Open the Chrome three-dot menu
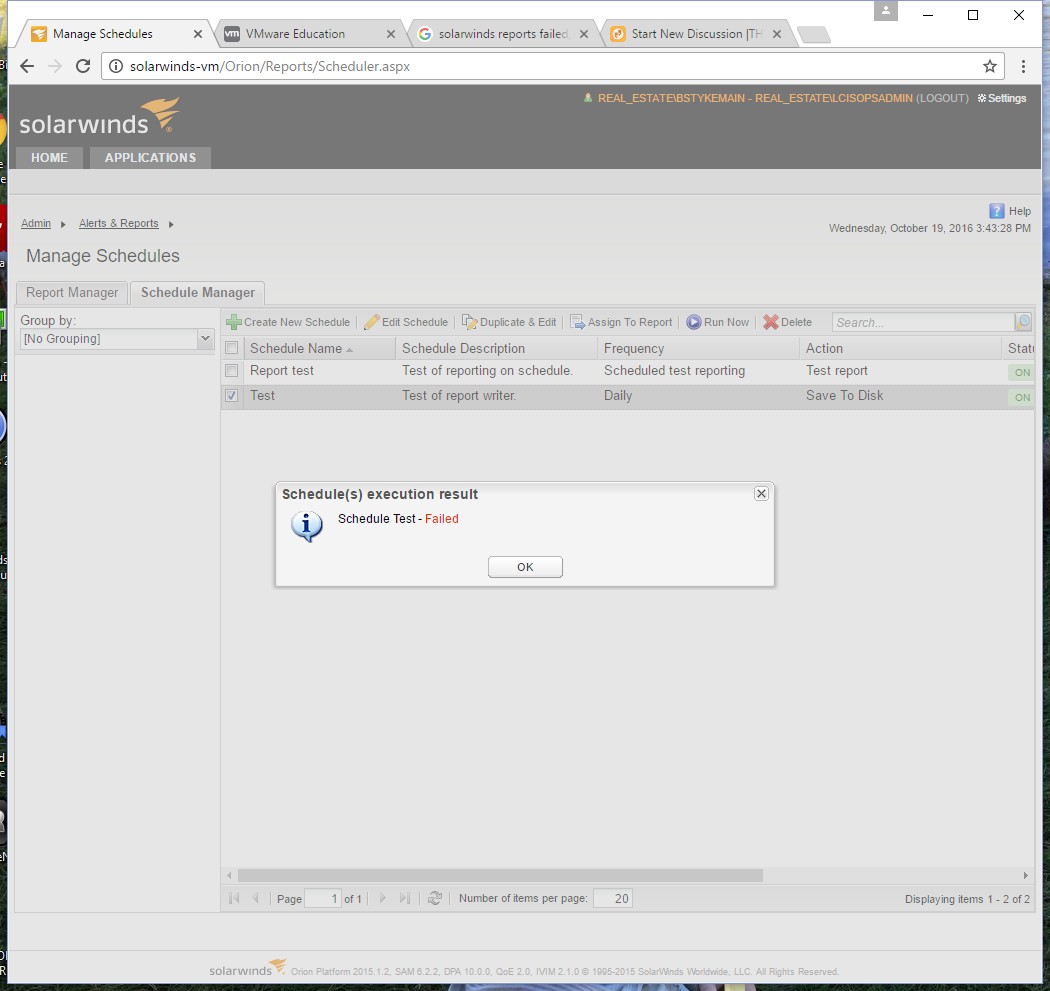1050x991 pixels. [1023, 66]
